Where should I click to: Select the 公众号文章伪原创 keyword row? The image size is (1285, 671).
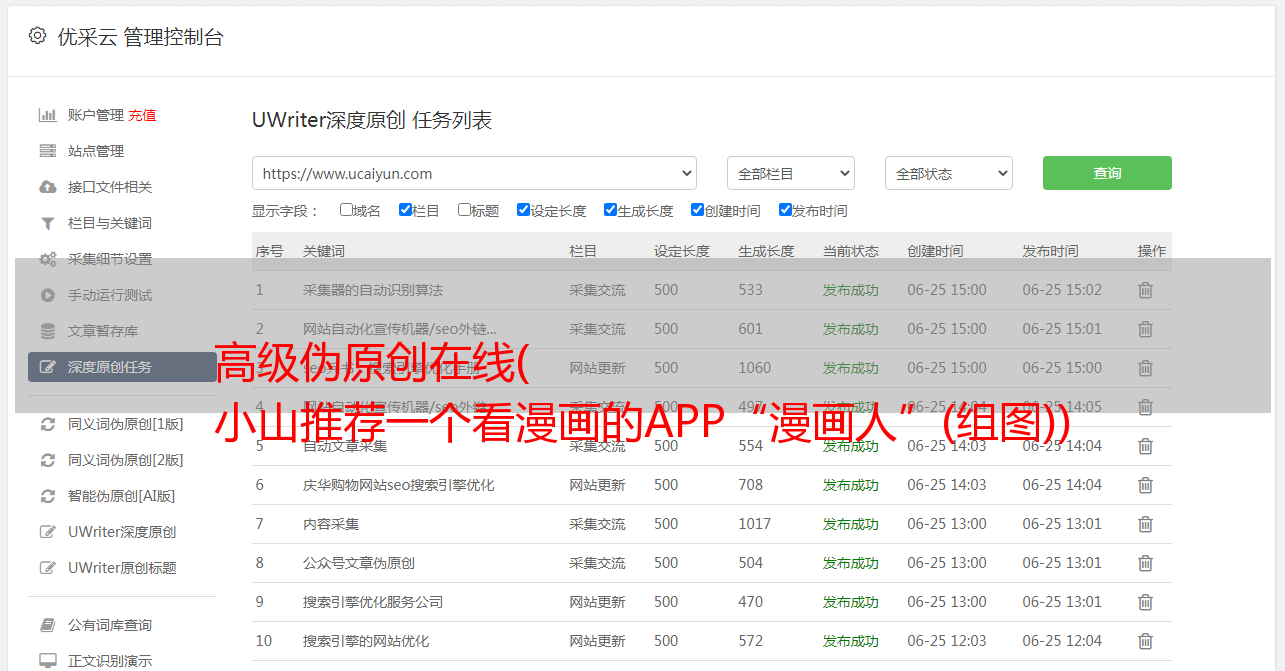(x=359, y=563)
